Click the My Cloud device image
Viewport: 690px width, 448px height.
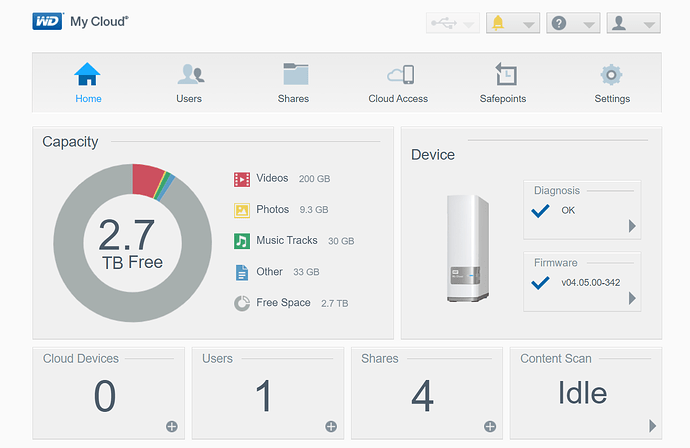[467, 248]
